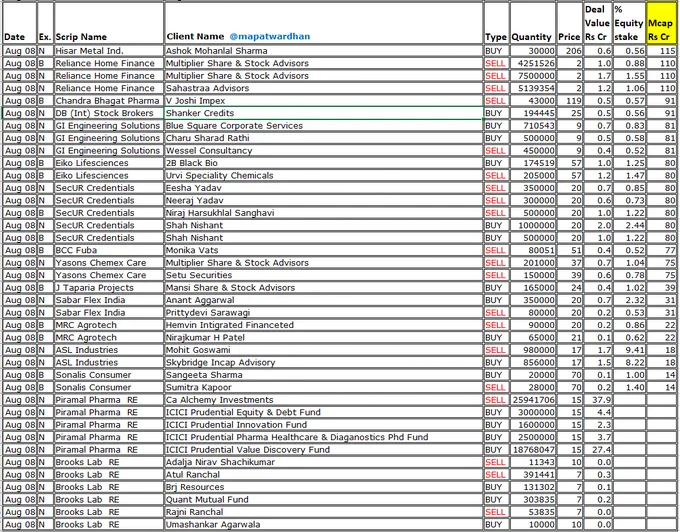The image size is (680, 532).
Task: Click the SELL cell for Monika Vats
Action: [496, 250]
